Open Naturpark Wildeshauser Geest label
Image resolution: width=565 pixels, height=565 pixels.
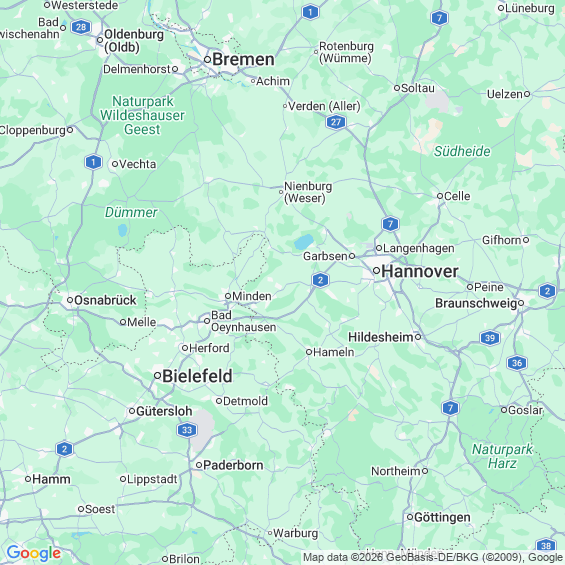pos(142,115)
